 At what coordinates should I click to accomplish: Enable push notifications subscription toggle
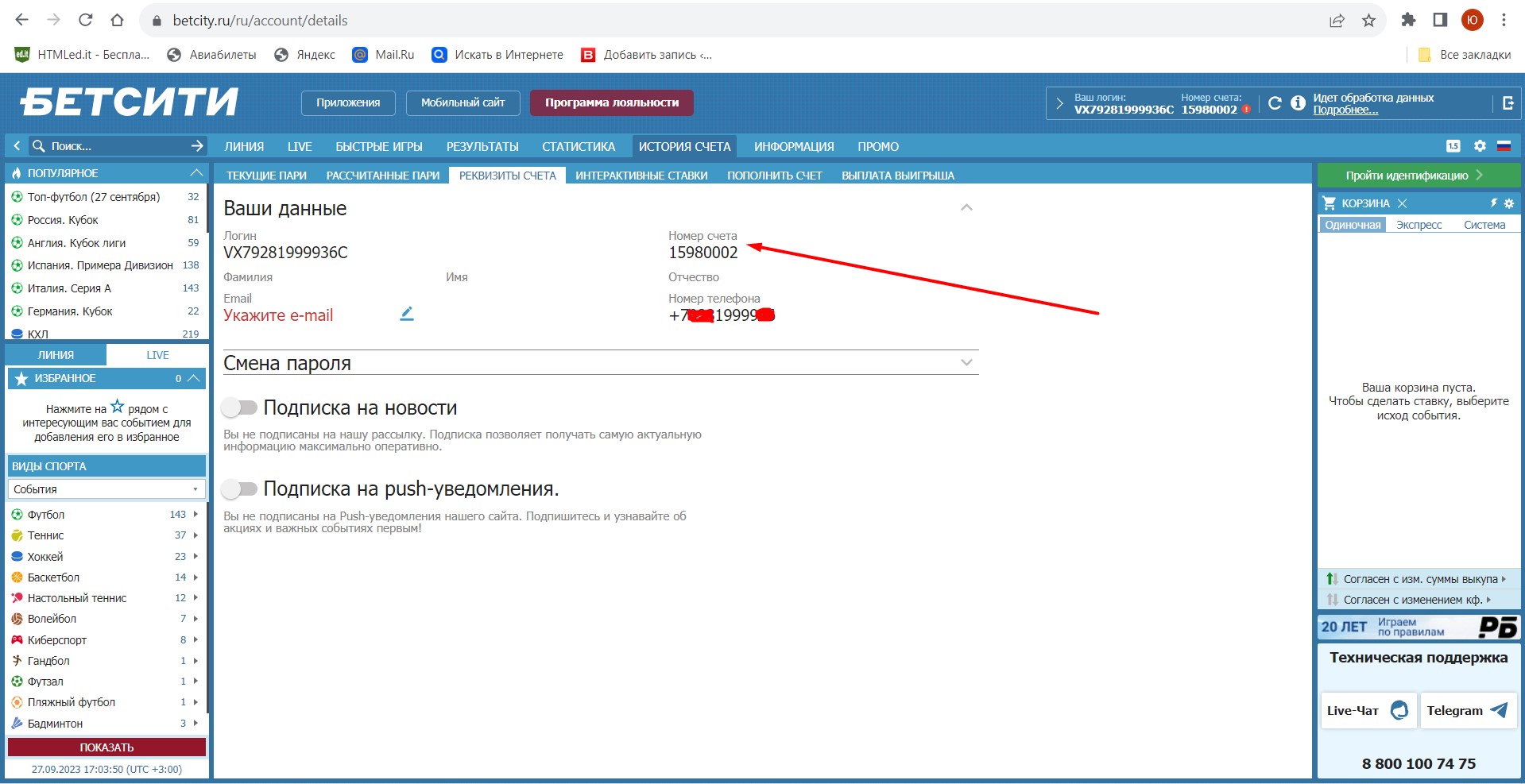pyautogui.click(x=239, y=489)
